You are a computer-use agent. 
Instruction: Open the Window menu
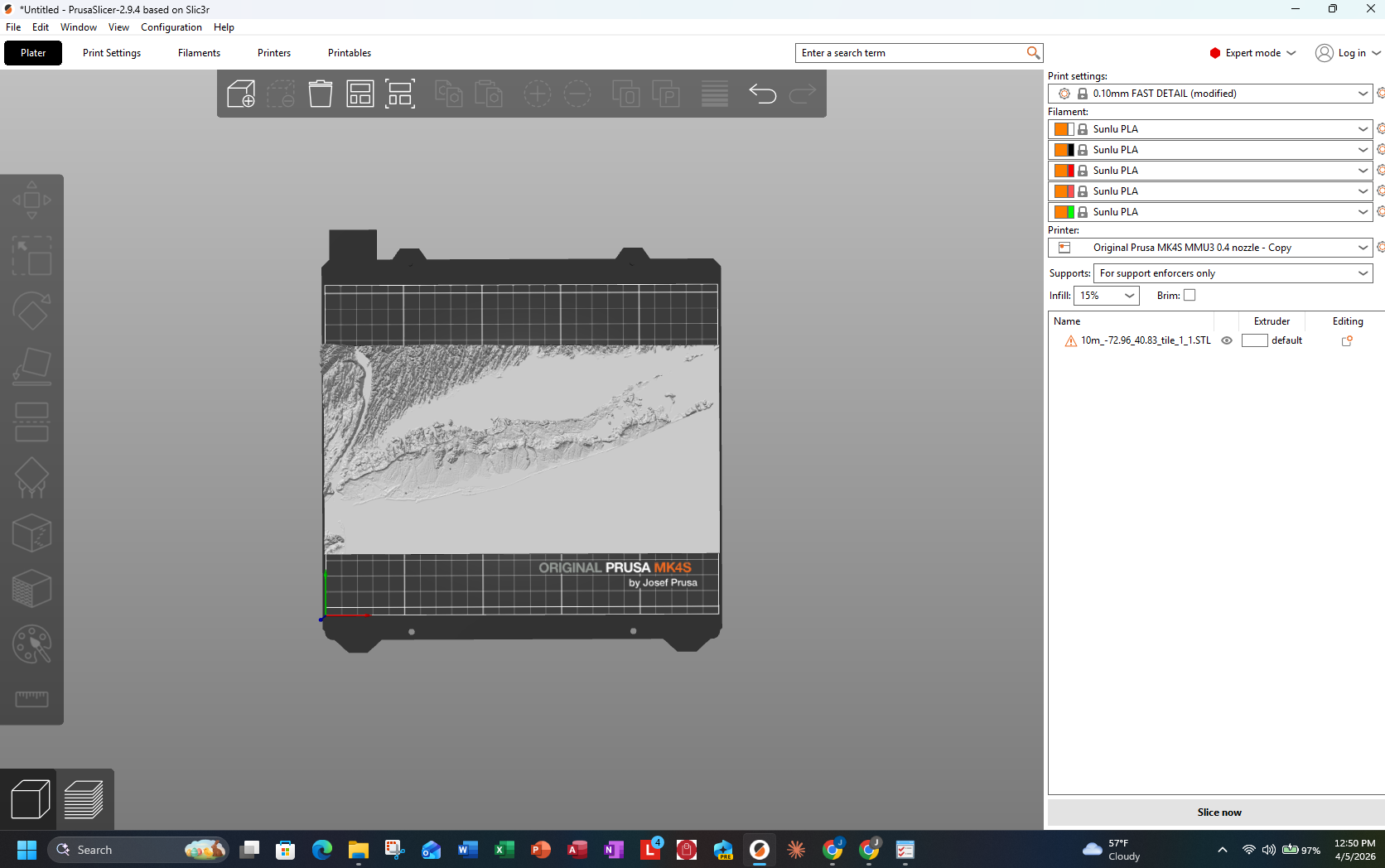point(79,27)
